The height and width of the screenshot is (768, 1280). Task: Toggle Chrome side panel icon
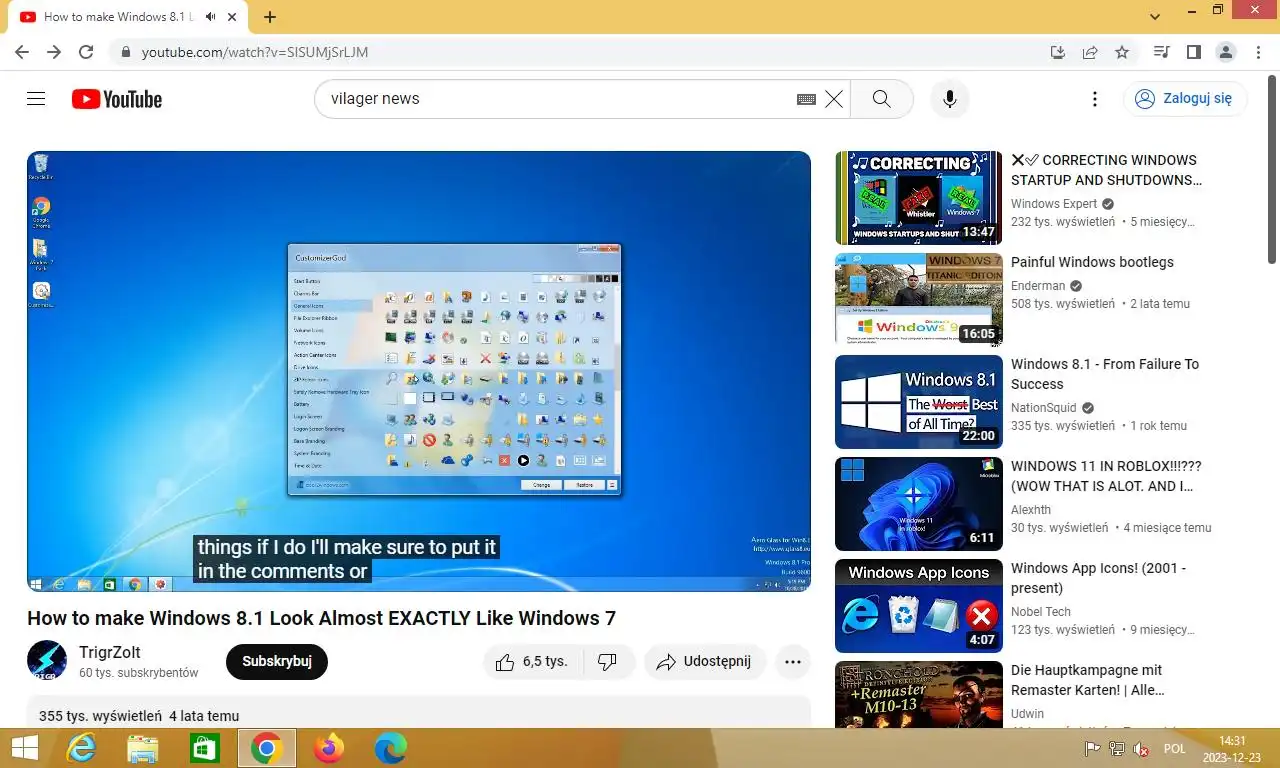1193,52
